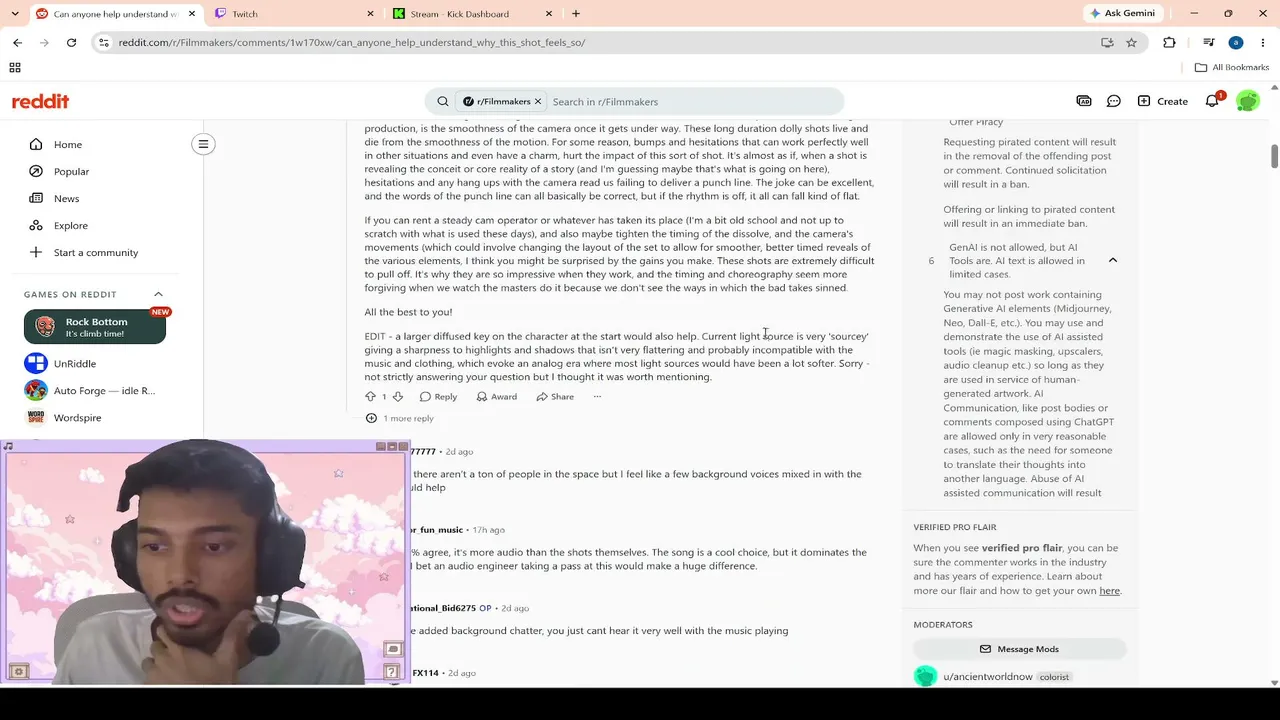Image resolution: width=1280 pixels, height=720 pixels.
Task: Click the 'colorist' flair tag
Action: pyautogui.click(x=1054, y=677)
